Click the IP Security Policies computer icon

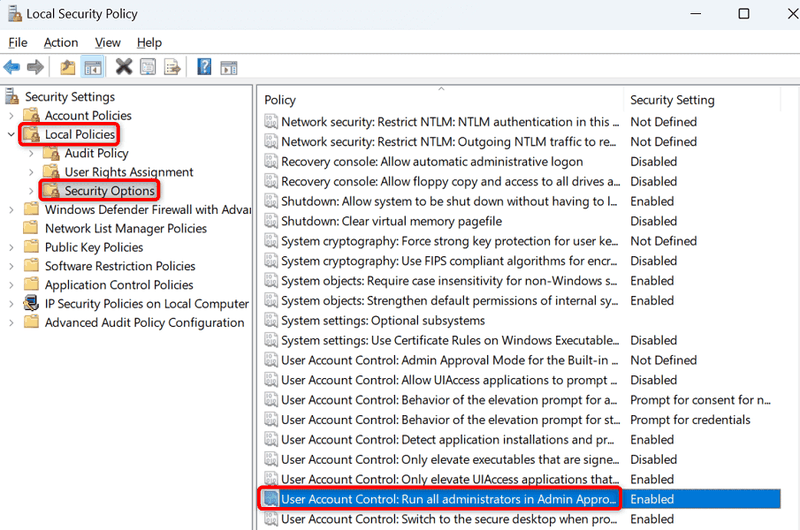tap(31, 303)
